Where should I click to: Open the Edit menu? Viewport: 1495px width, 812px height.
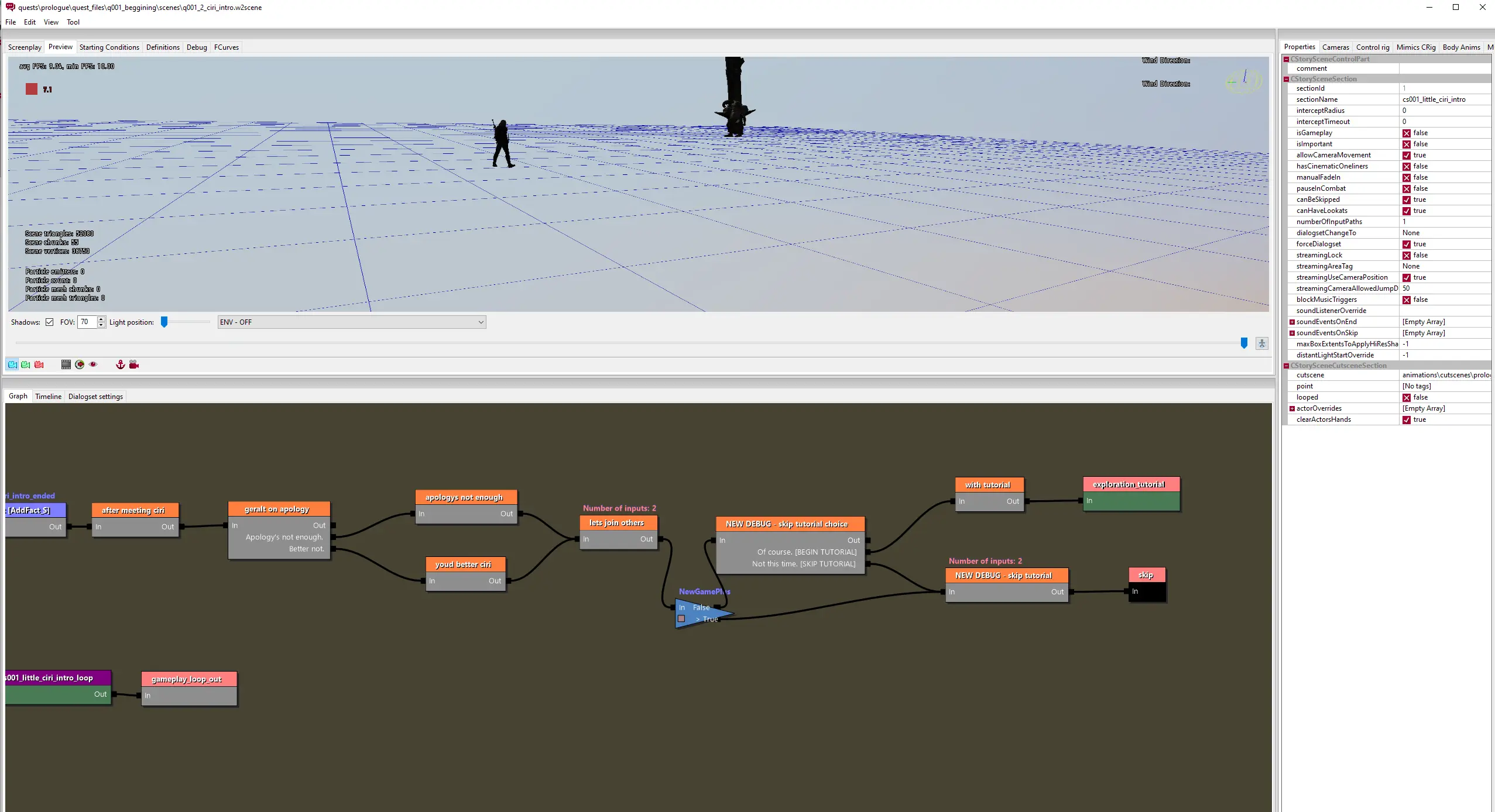click(x=30, y=22)
